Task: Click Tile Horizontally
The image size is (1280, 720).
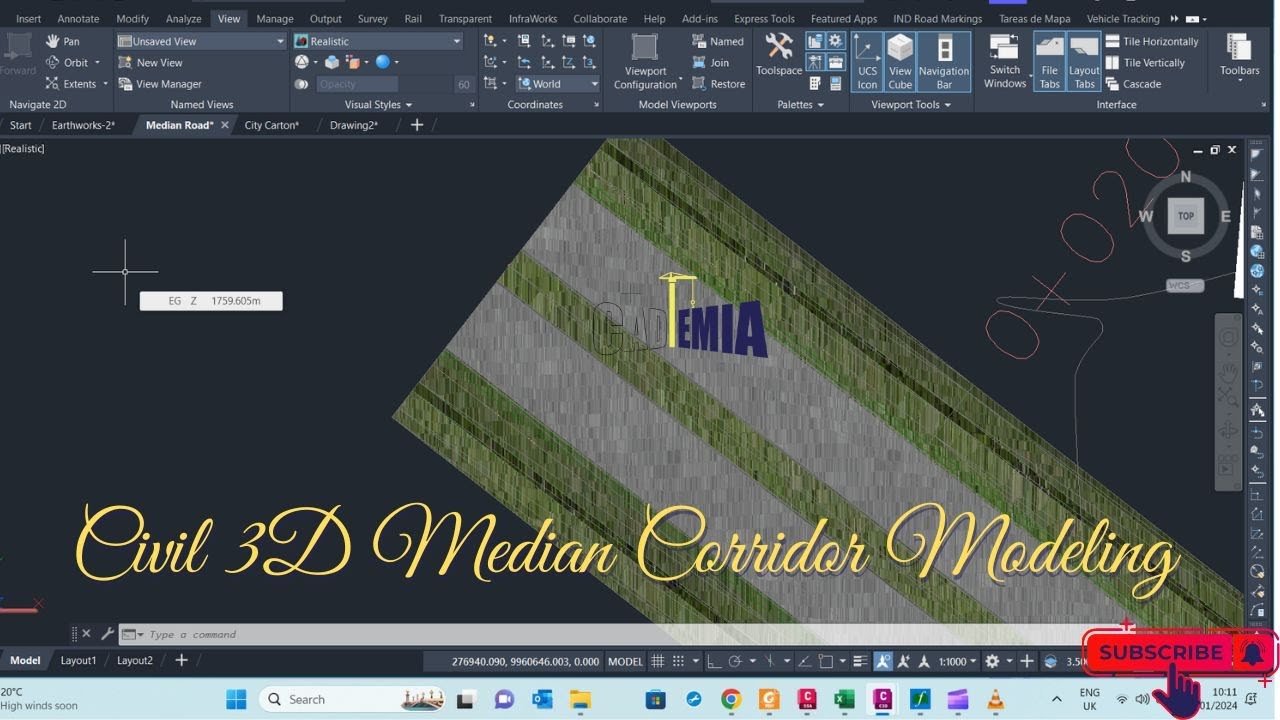Action: click(1152, 41)
